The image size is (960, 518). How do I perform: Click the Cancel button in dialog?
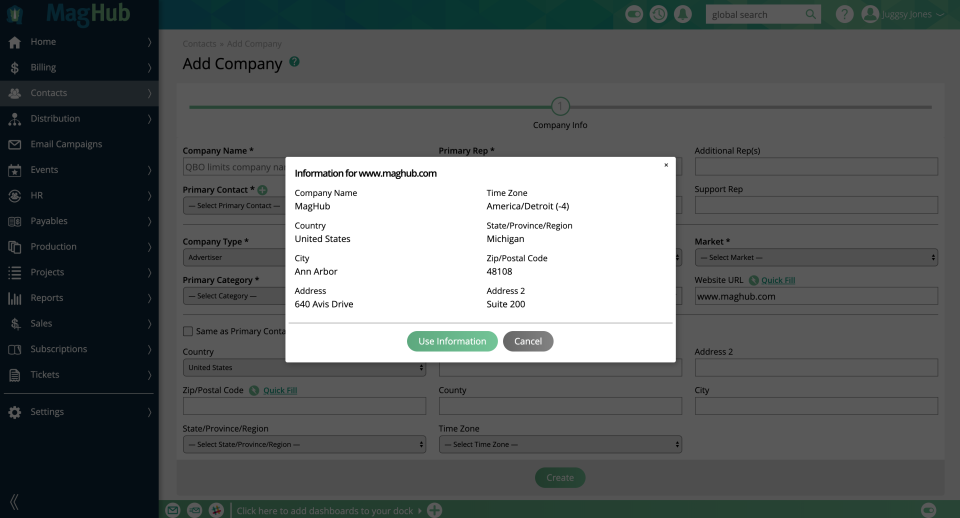tap(528, 342)
